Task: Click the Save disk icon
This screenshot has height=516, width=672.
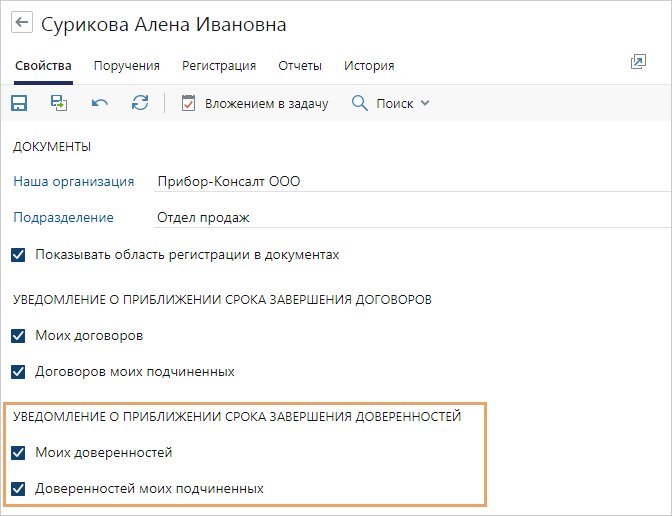Action: coord(19,103)
